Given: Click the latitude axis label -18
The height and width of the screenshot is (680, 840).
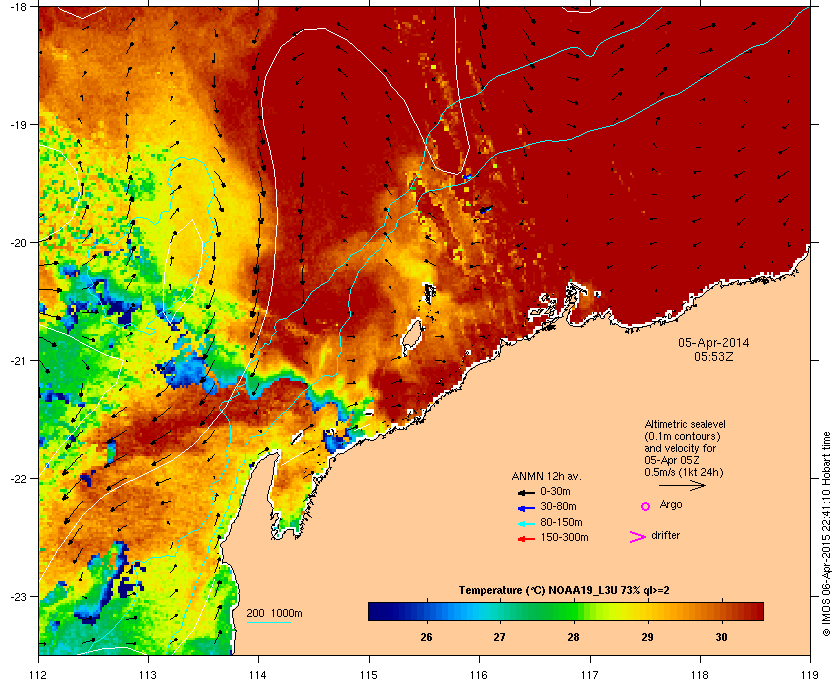Looking at the screenshot, I should point(18,6).
